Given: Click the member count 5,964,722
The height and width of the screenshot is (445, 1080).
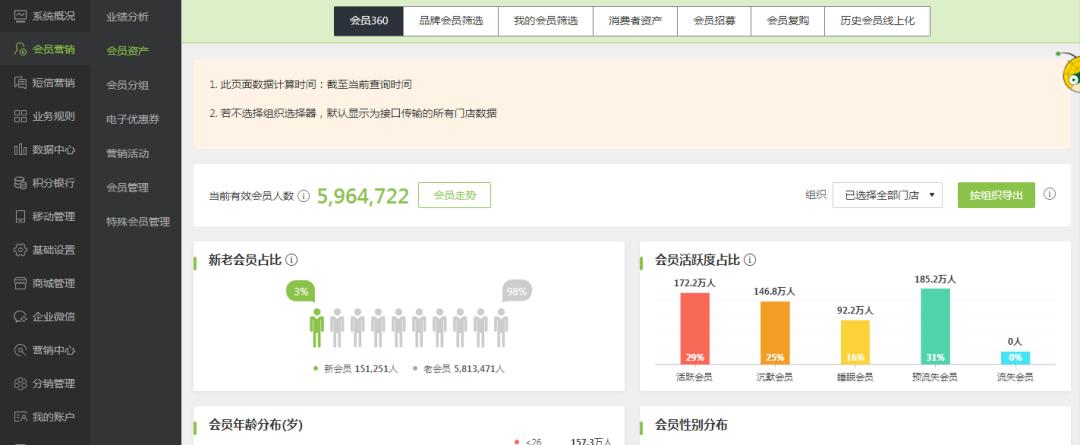Looking at the screenshot, I should [363, 196].
